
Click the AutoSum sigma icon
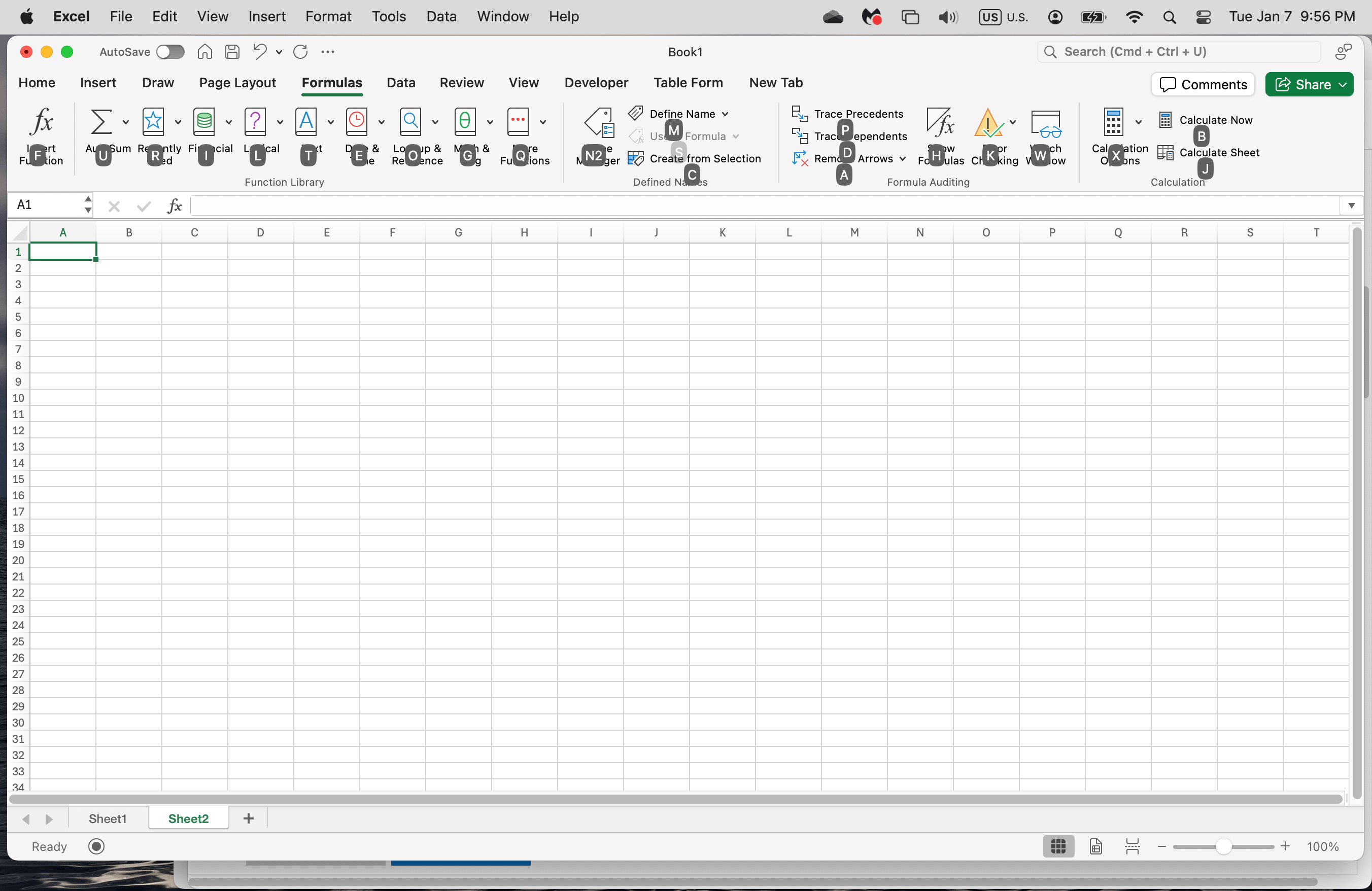(x=101, y=122)
